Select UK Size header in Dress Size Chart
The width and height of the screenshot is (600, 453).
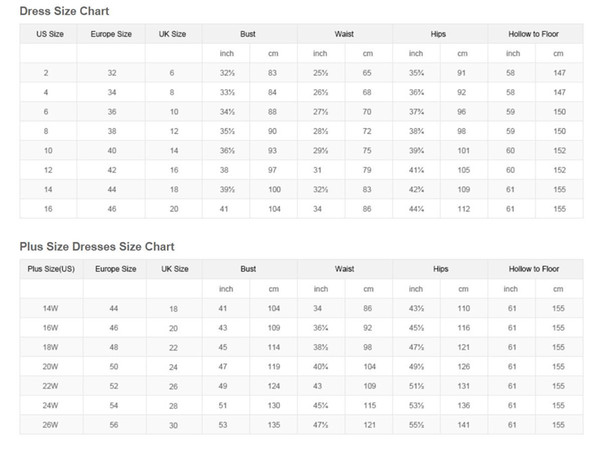[172, 33]
